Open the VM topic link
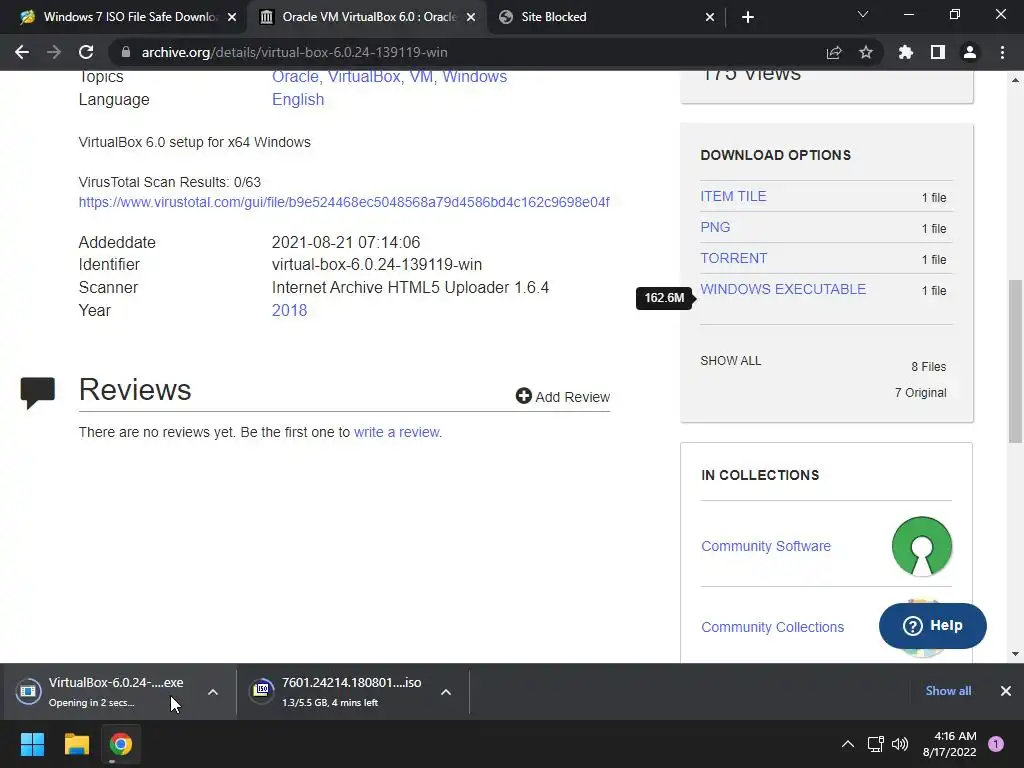The width and height of the screenshot is (1024, 768). [421, 76]
